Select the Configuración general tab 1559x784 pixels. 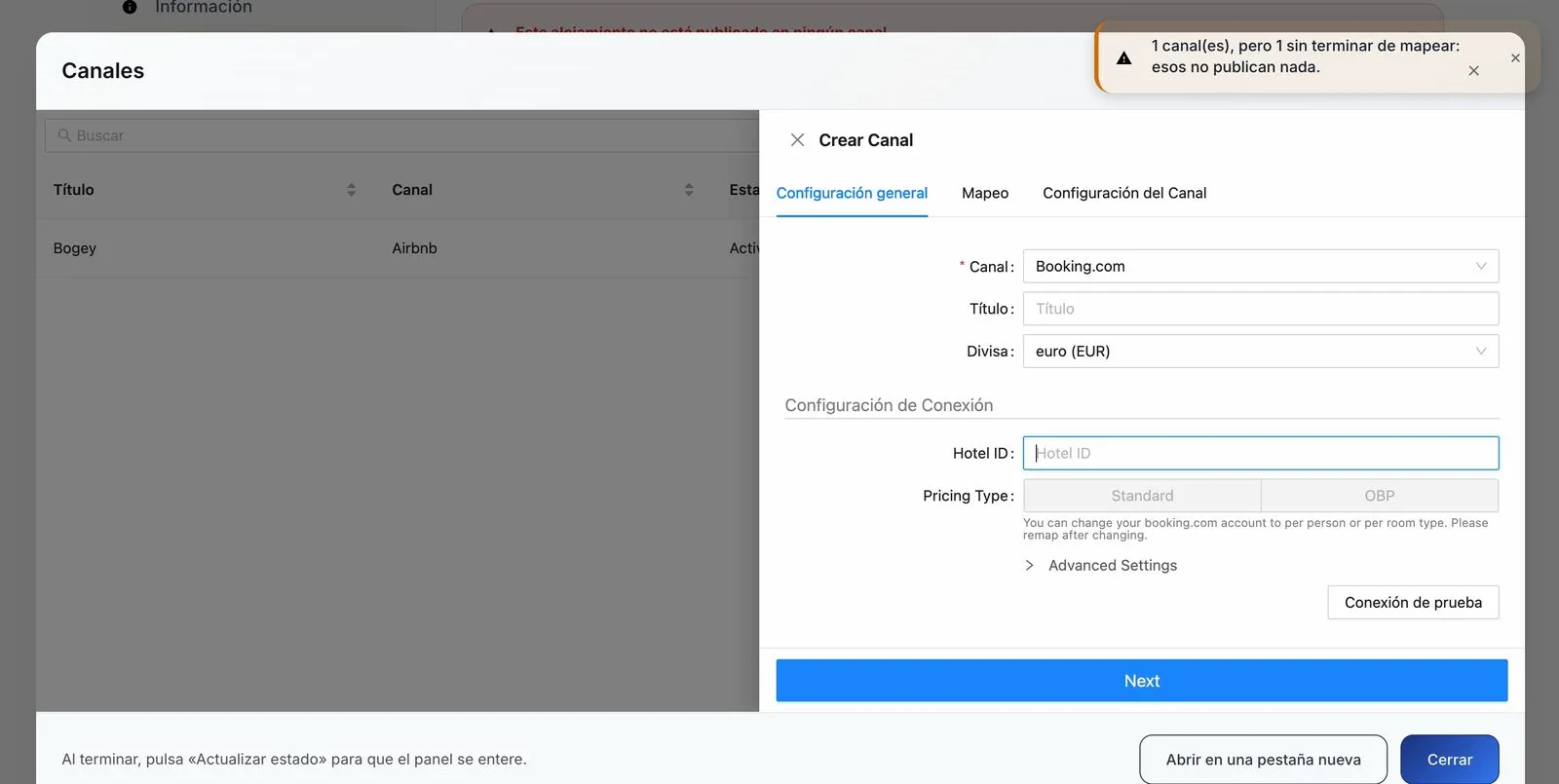coord(852,193)
